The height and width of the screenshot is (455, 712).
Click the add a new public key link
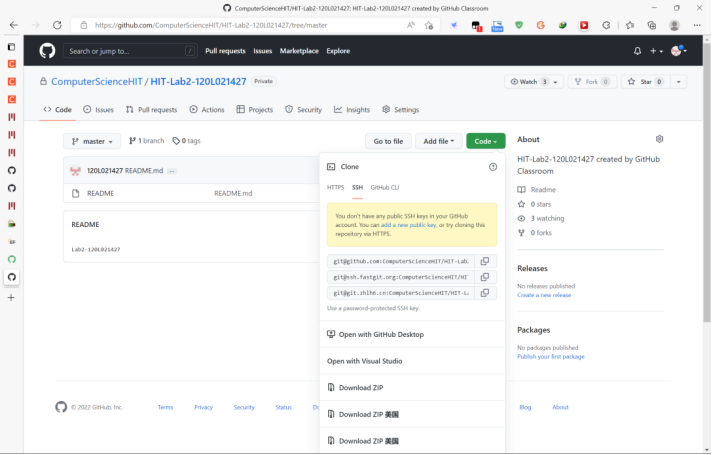409,225
